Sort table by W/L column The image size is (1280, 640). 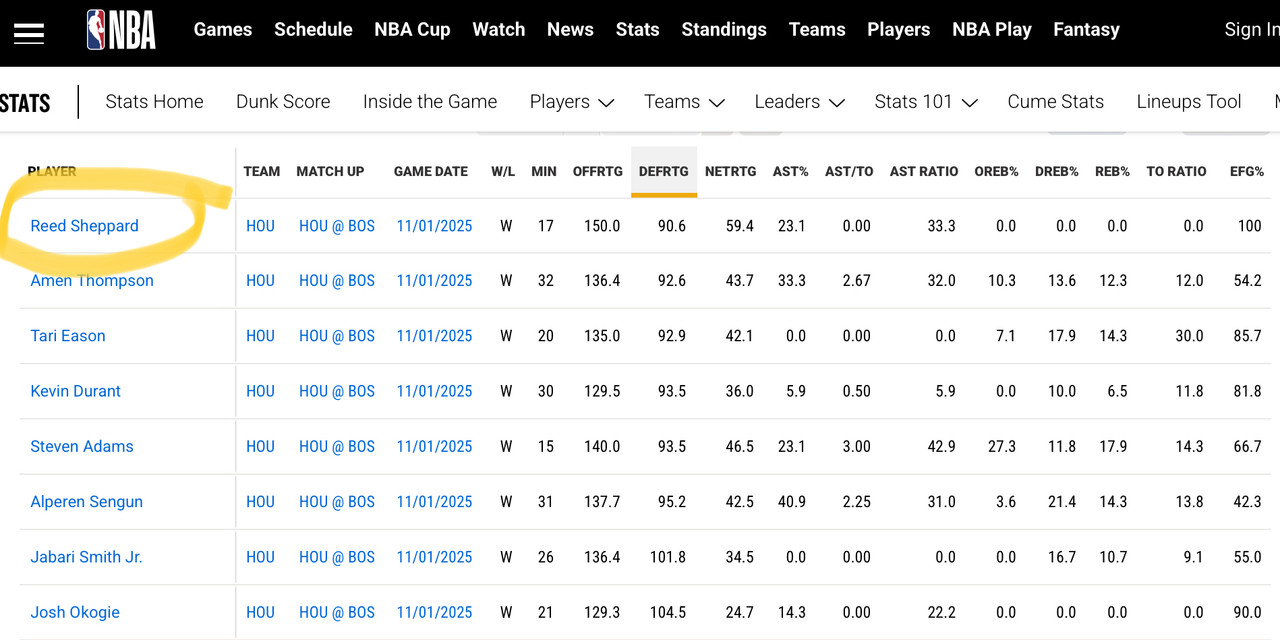pyautogui.click(x=503, y=172)
